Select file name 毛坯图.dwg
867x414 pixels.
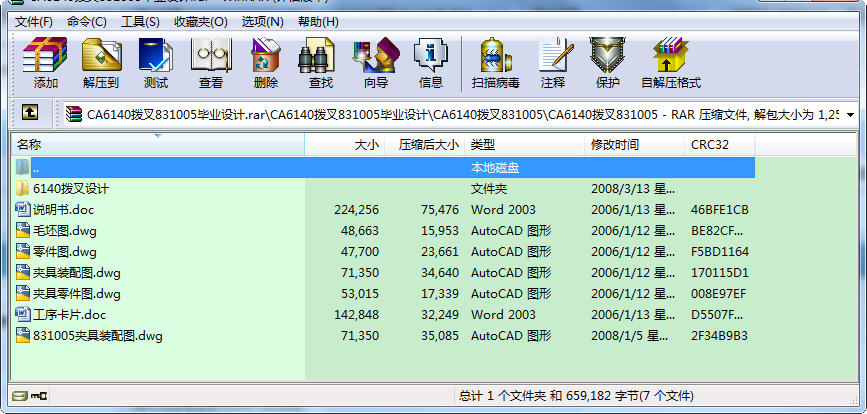(65, 230)
